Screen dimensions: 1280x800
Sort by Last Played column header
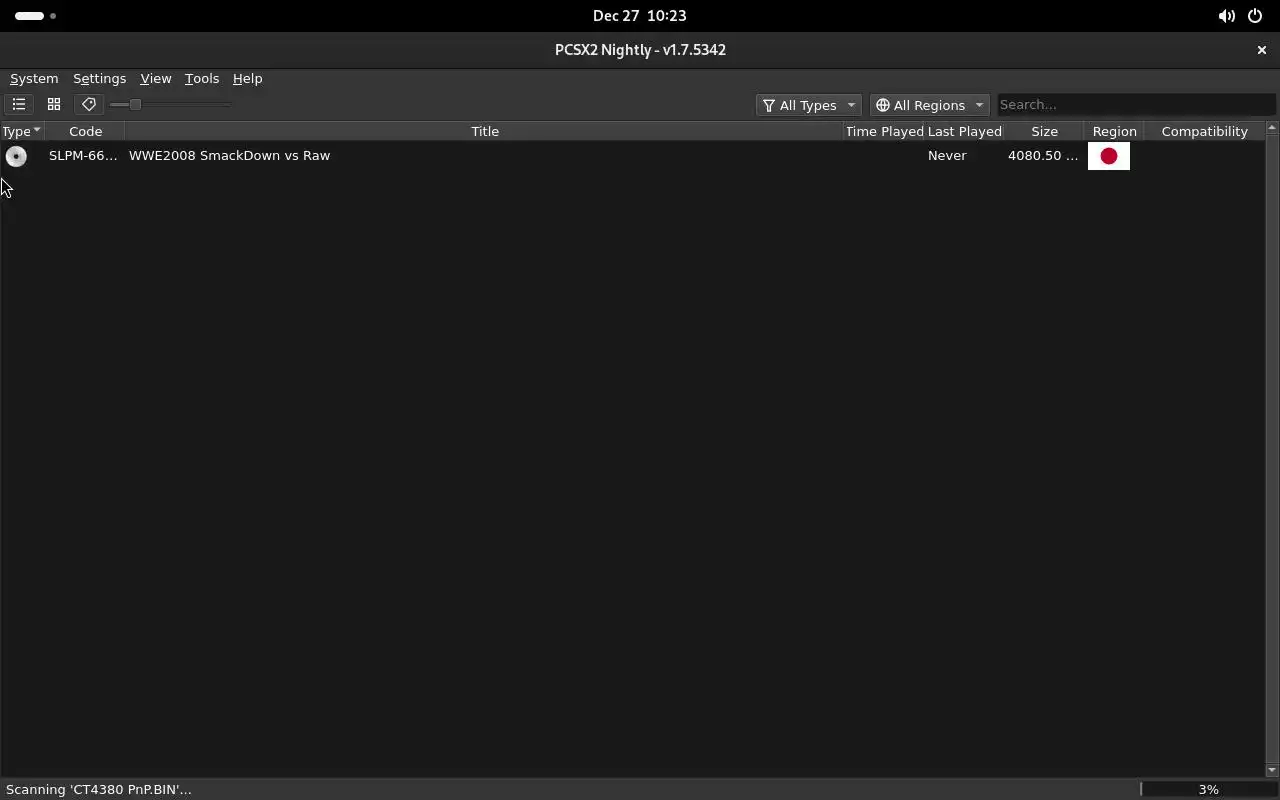click(964, 131)
